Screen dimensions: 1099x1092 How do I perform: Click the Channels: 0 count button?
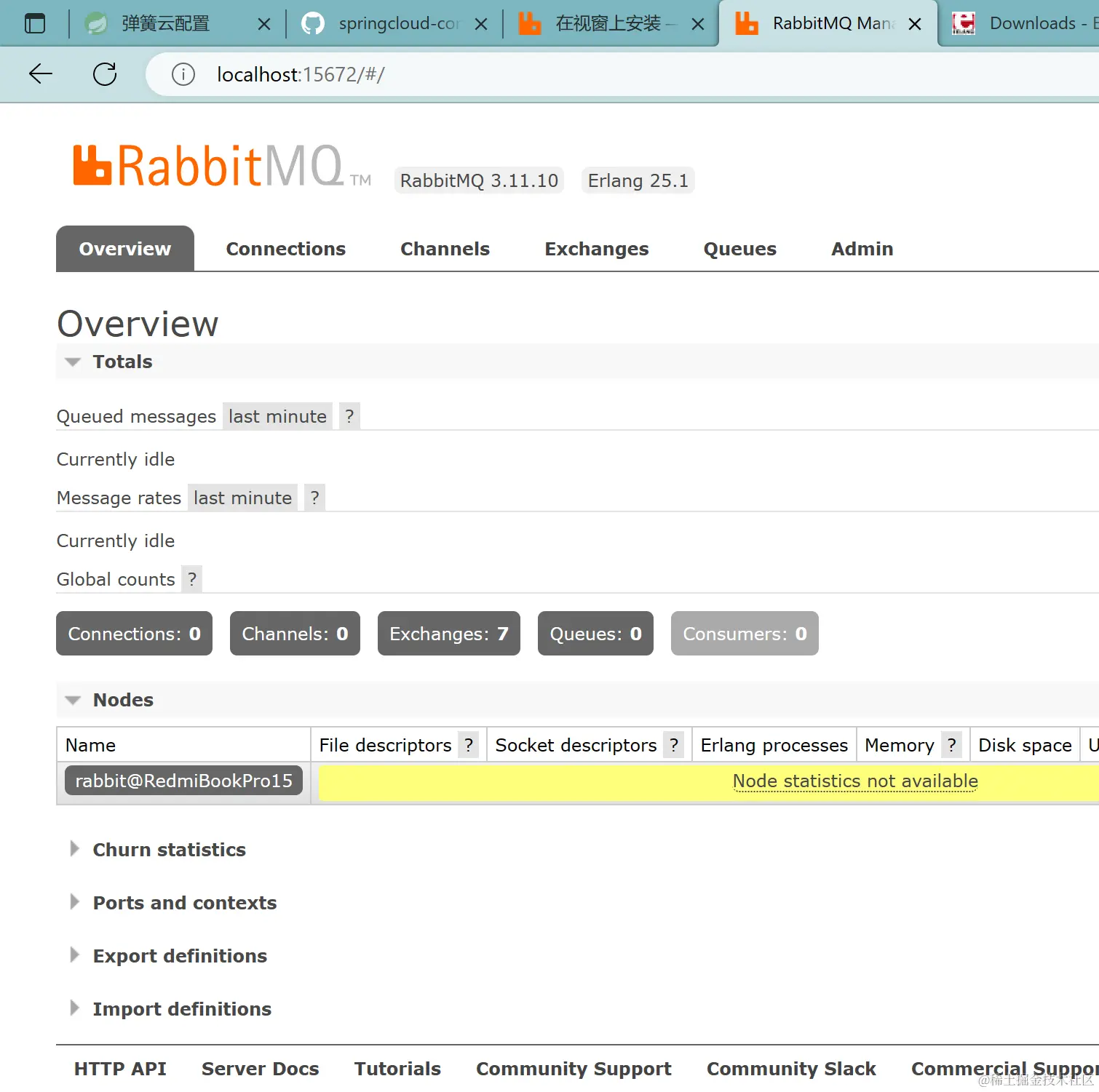click(x=295, y=634)
